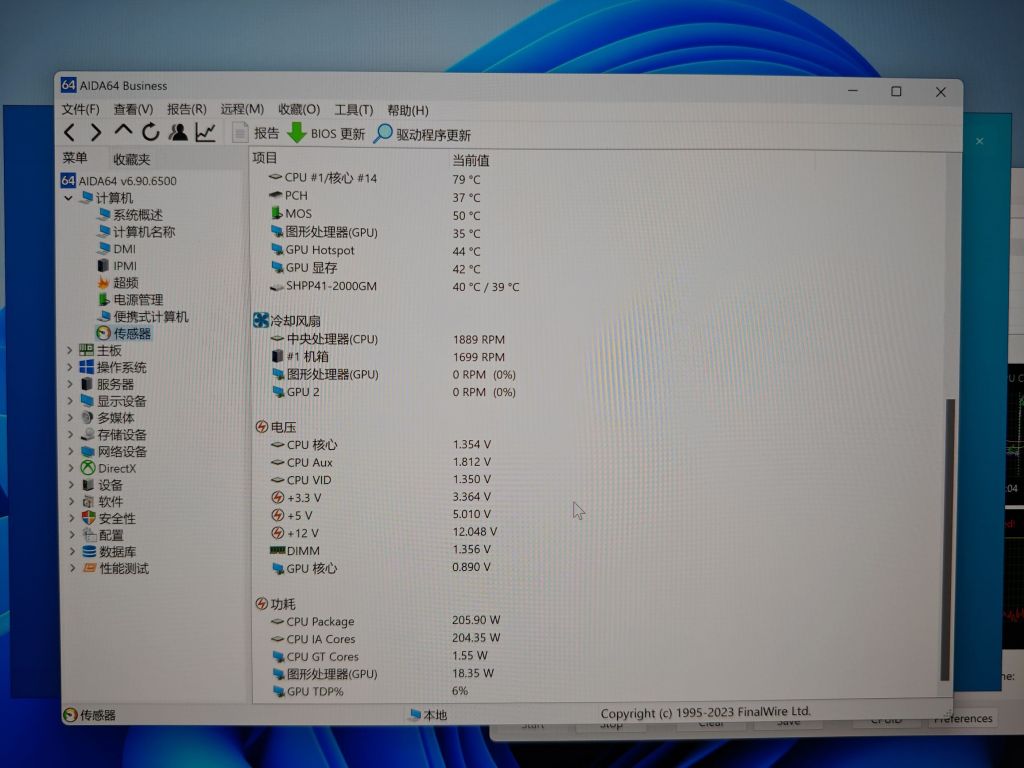Viewport: 1024px width, 768px height.
Task: Switch to the 收藏夹 tab
Action: click(131, 159)
